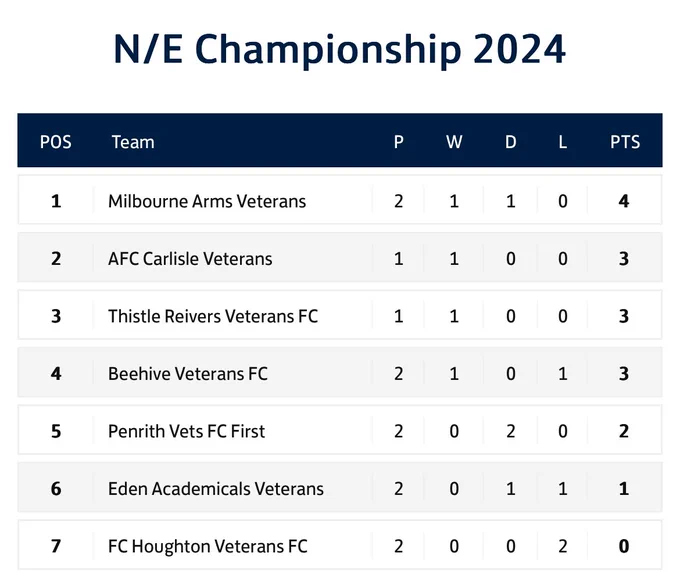
Task: Click FC Houghton losses value 2
Action: point(562,546)
